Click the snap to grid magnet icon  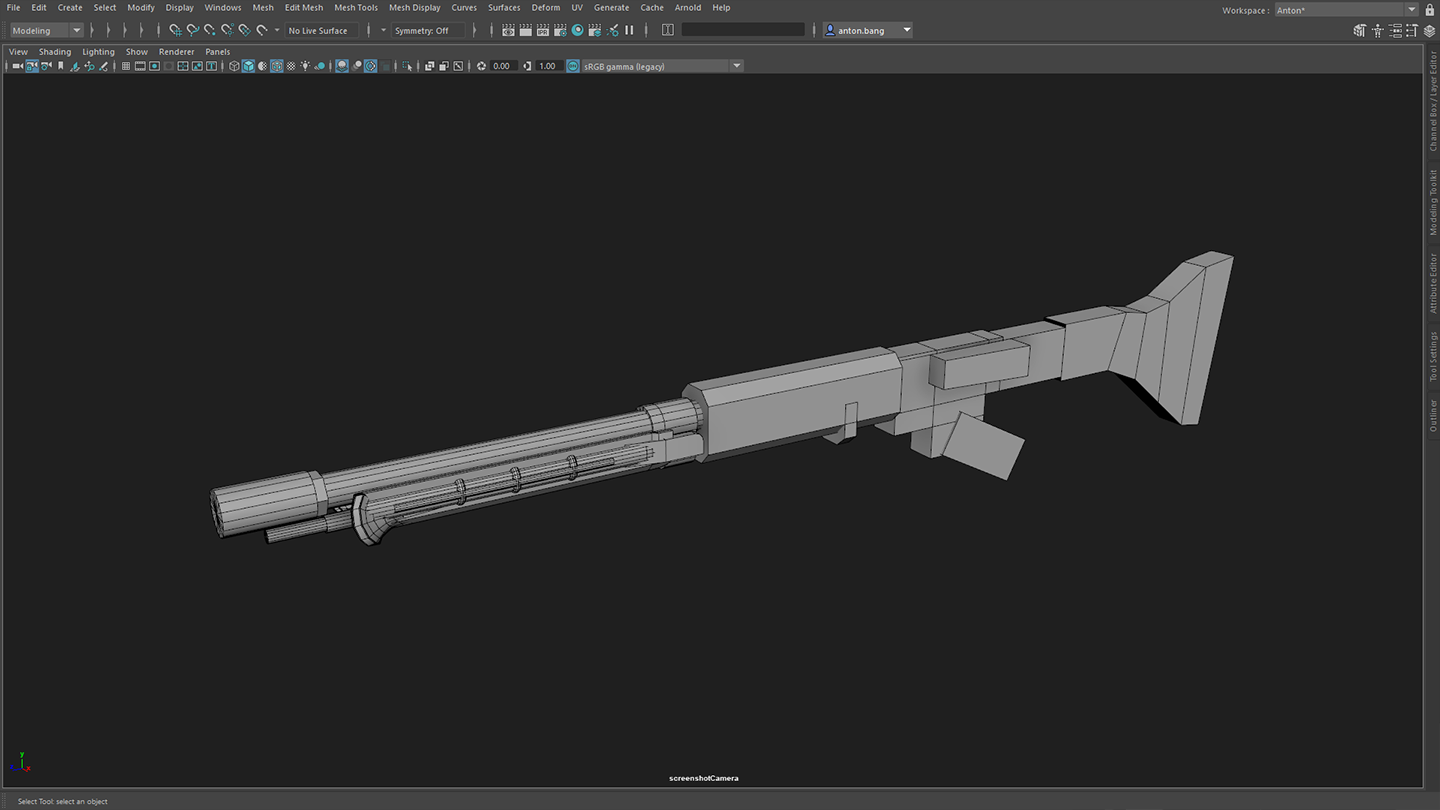[x=175, y=30]
